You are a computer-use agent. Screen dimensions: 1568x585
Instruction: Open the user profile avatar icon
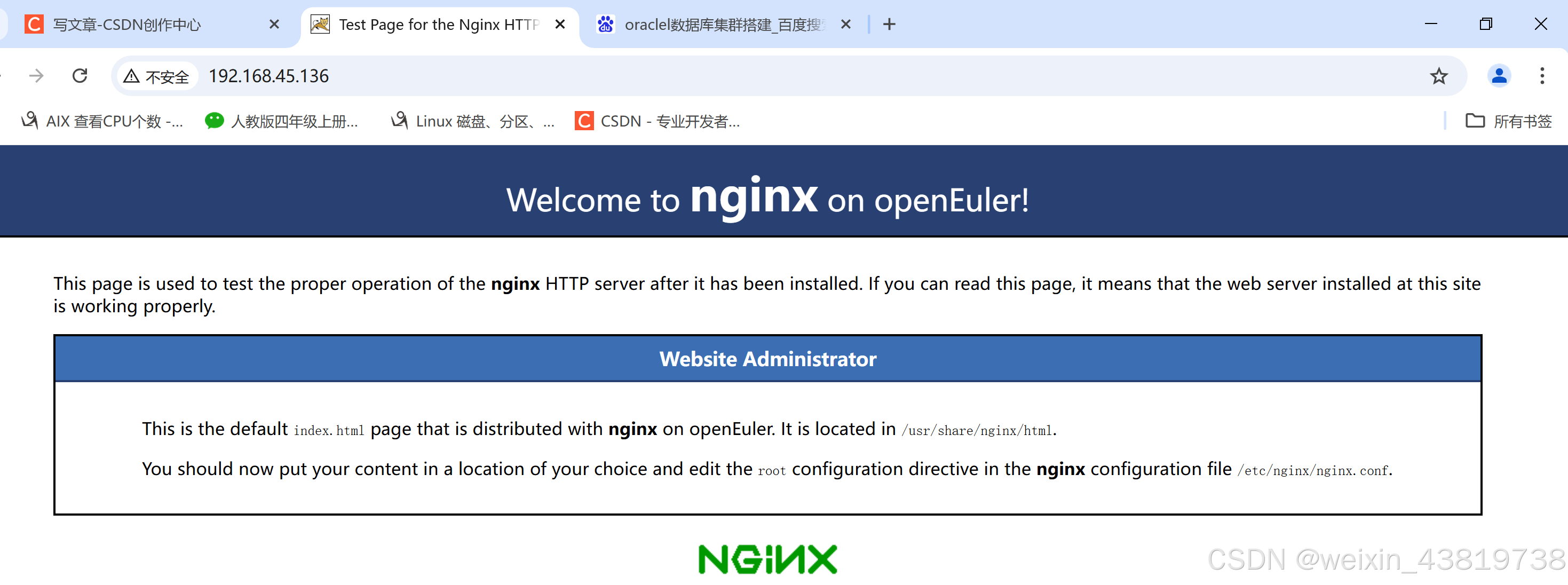[1499, 75]
